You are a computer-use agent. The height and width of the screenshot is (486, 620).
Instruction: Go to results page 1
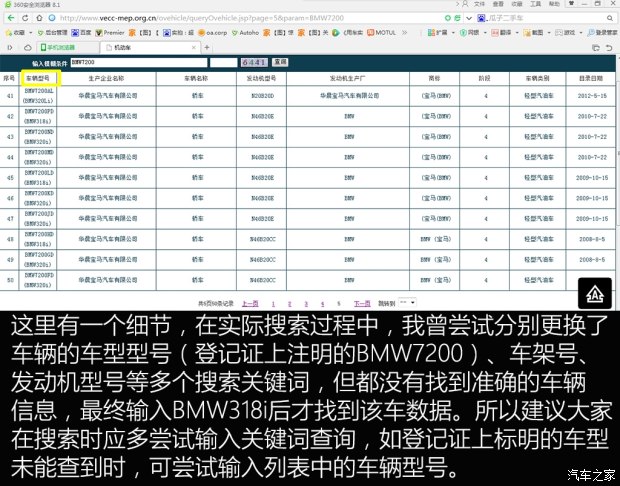[x=273, y=304]
